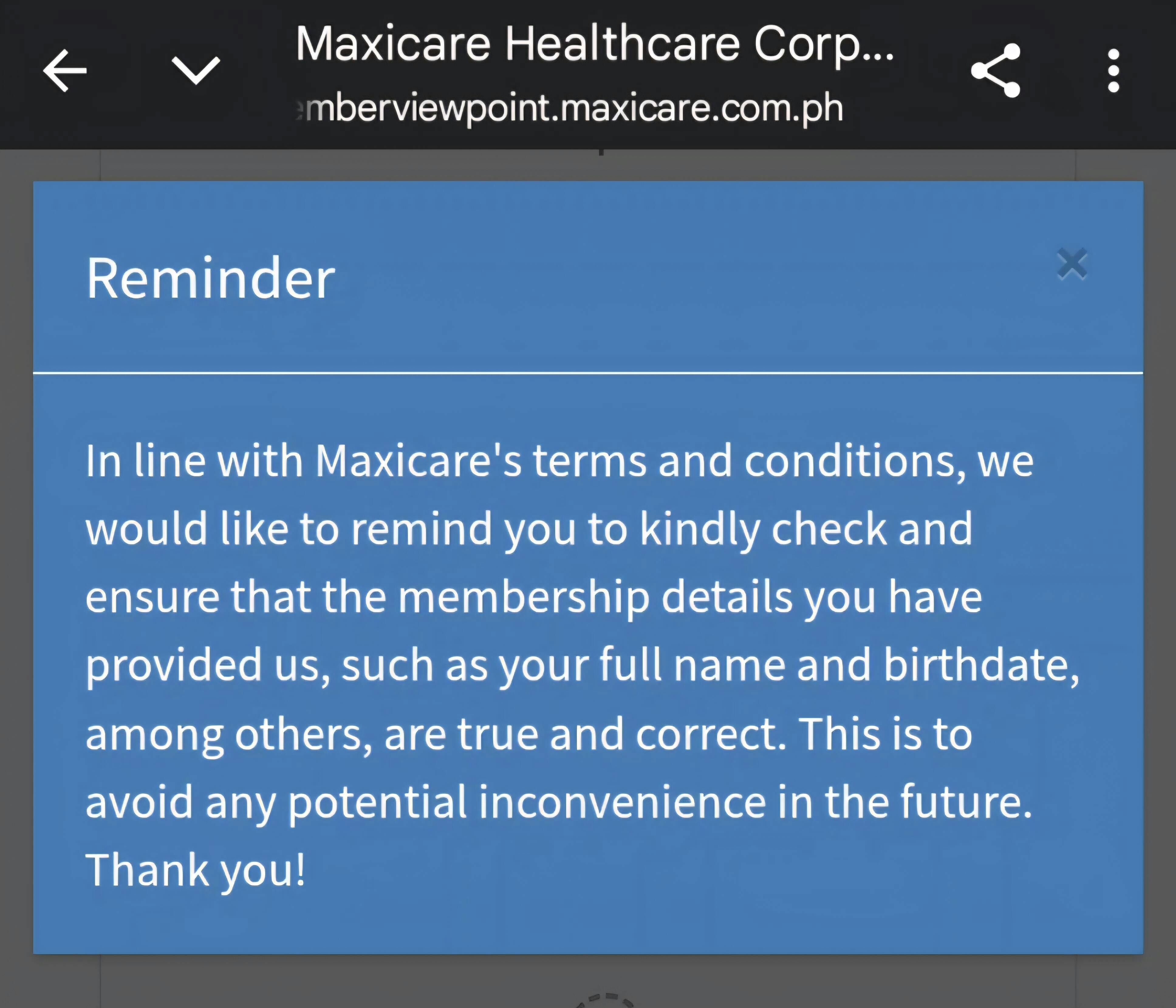The height and width of the screenshot is (1008, 1176).
Task: Click the "Thank you!" text in the reminder
Action: [x=196, y=870]
